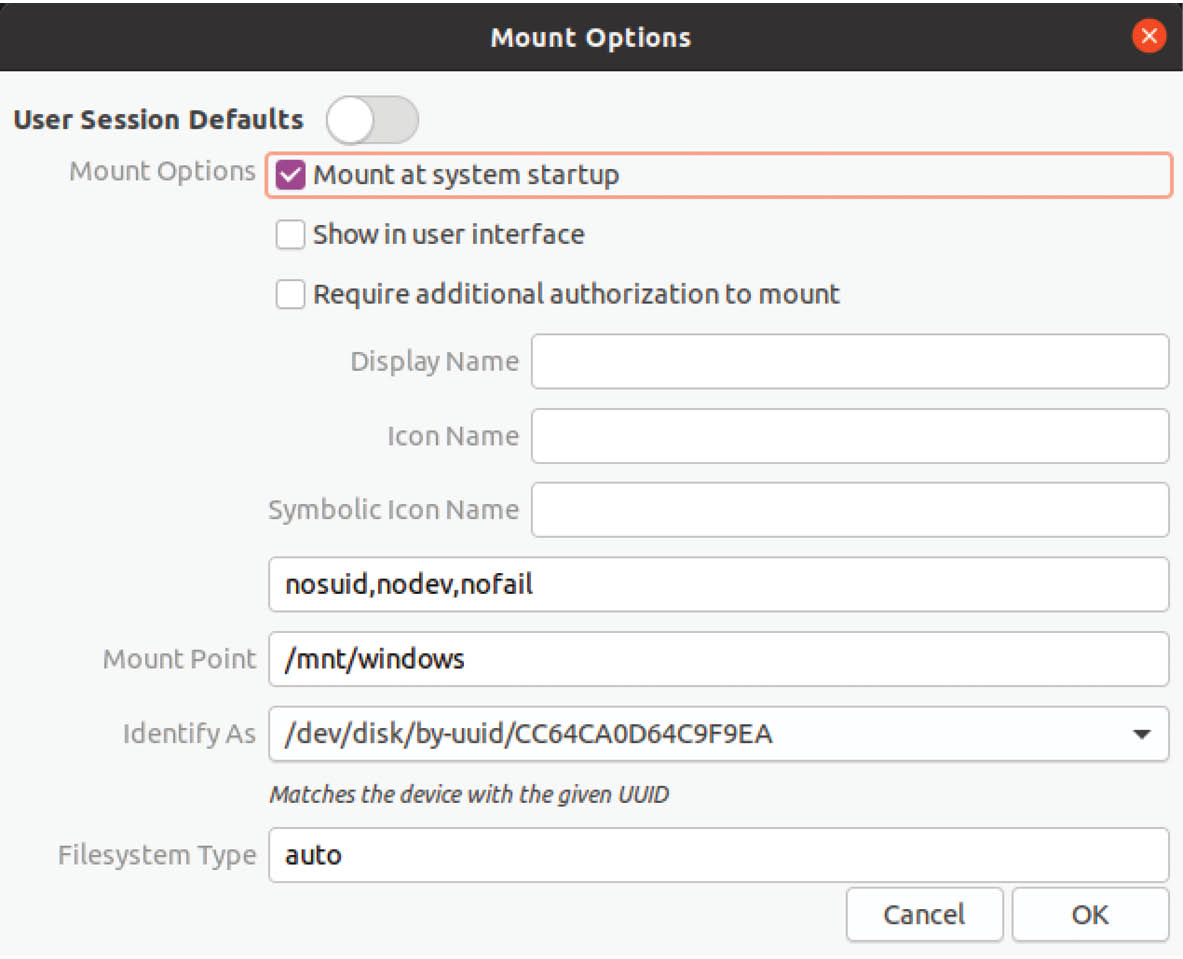Click the Mount Point /mnt/windows field

[718, 659]
